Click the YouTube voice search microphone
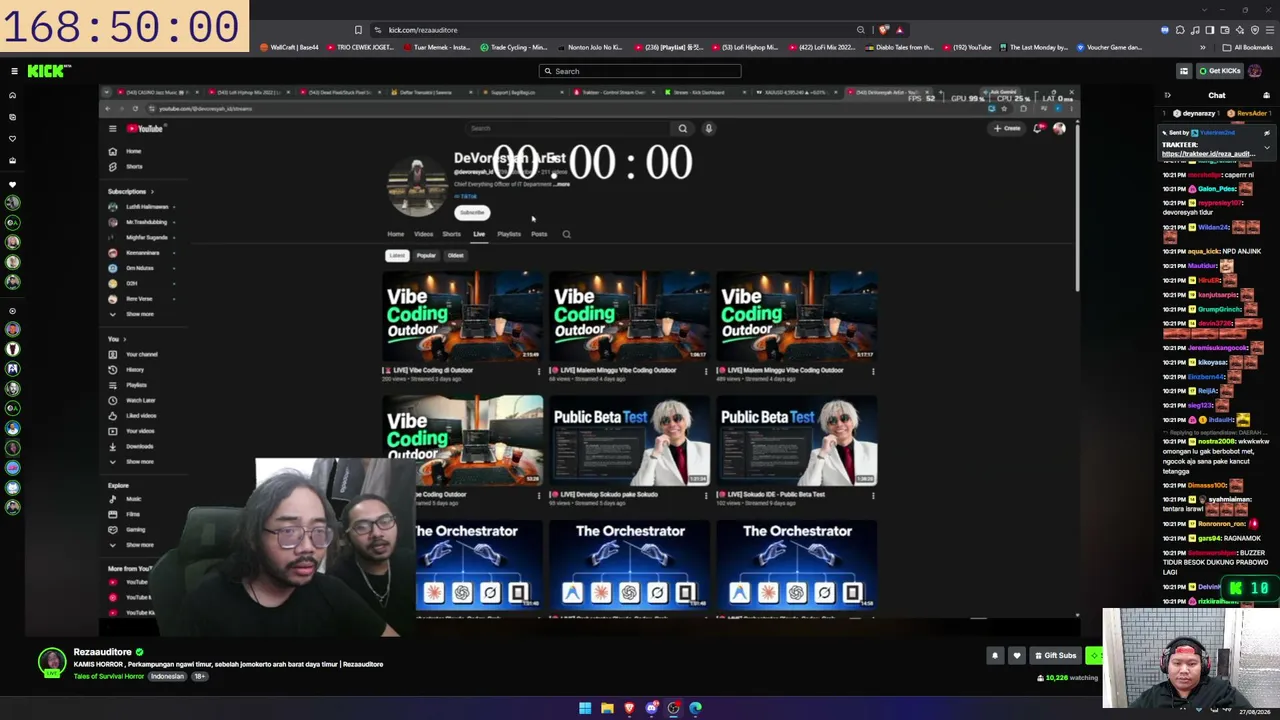The width and height of the screenshot is (1280, 720). point(709,129)
